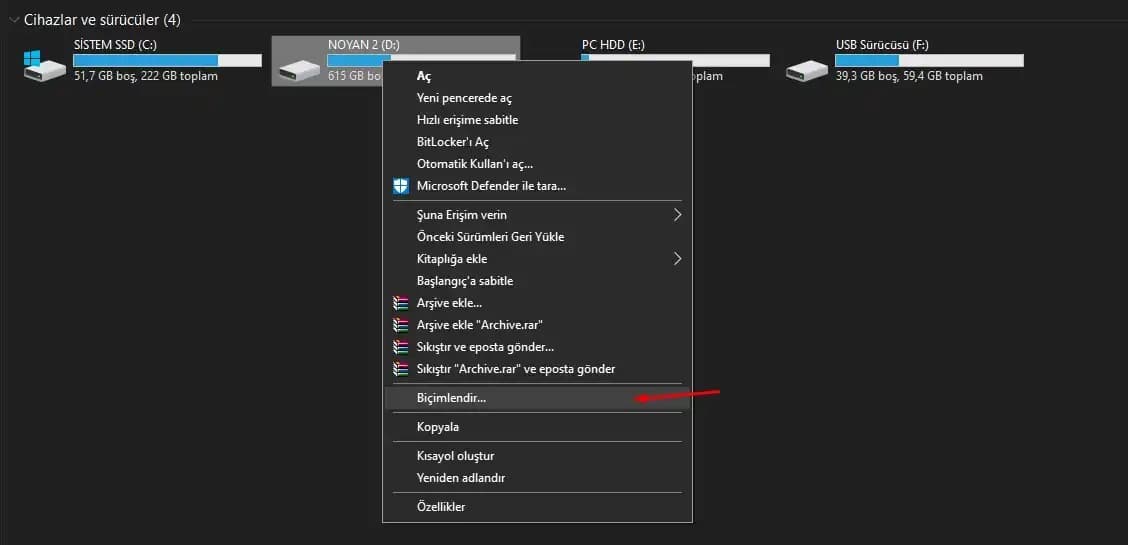Click the PC HDD (E:) drive label
Viewport: 1128px width, 545px height.
click(611, 45)
